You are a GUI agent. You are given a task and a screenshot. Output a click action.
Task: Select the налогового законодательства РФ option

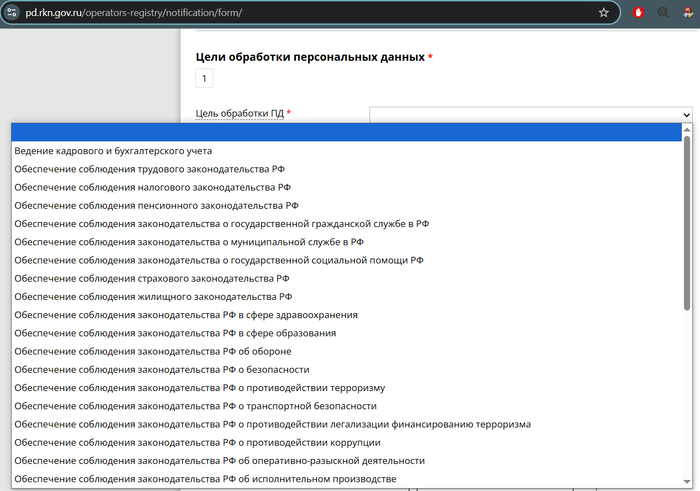pyautogui.click(x=152, y=187)
